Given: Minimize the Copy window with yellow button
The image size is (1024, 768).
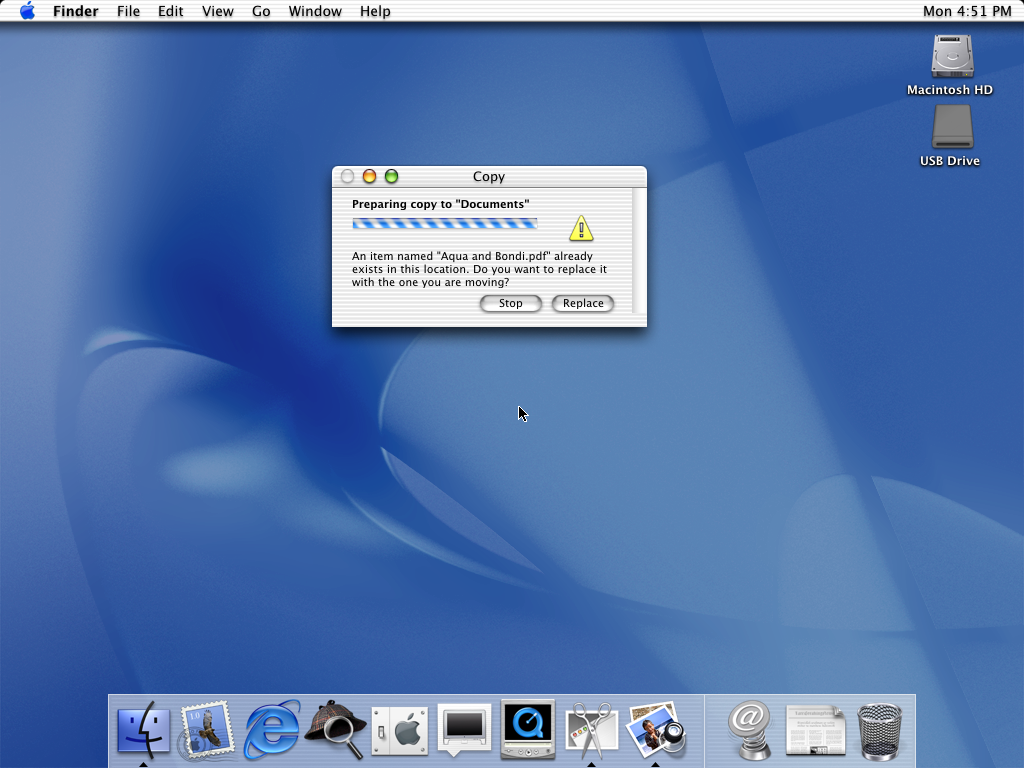Looking at the screenshot, I should point(370,176).
